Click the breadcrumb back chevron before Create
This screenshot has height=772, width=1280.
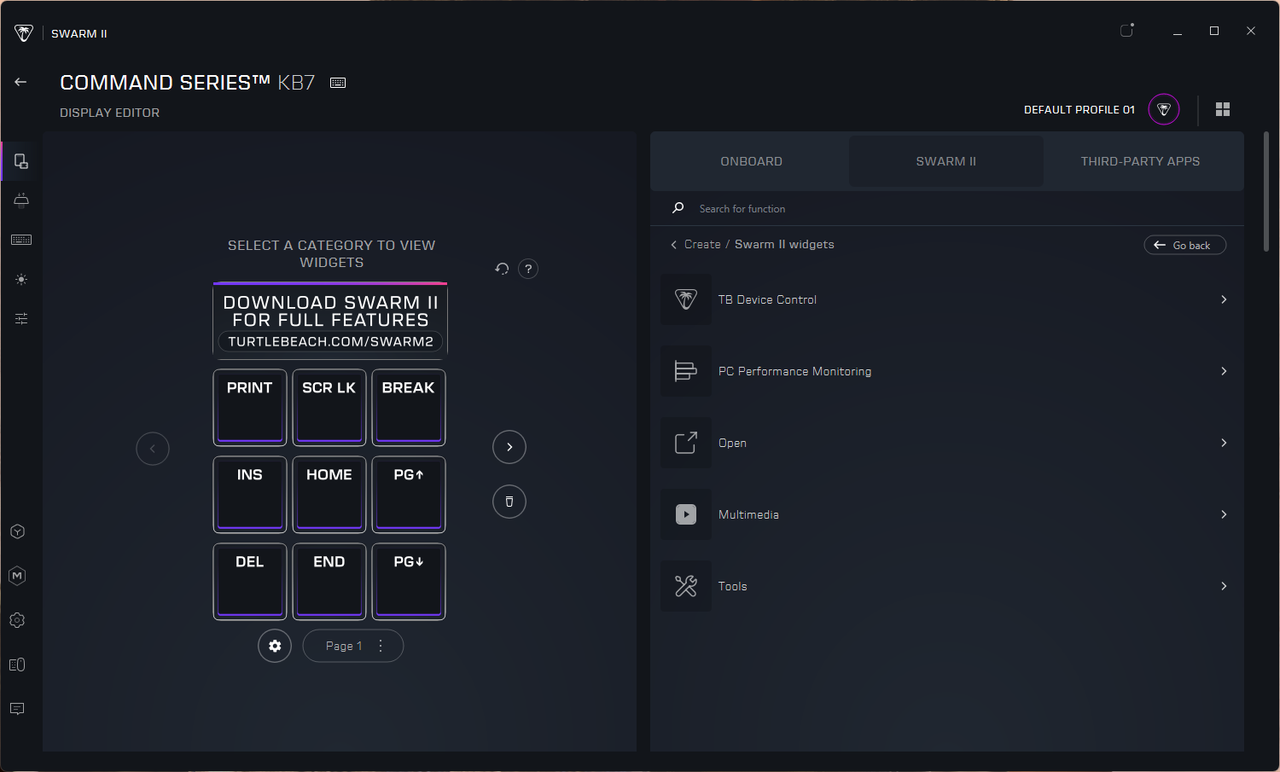tap(674, 245)
